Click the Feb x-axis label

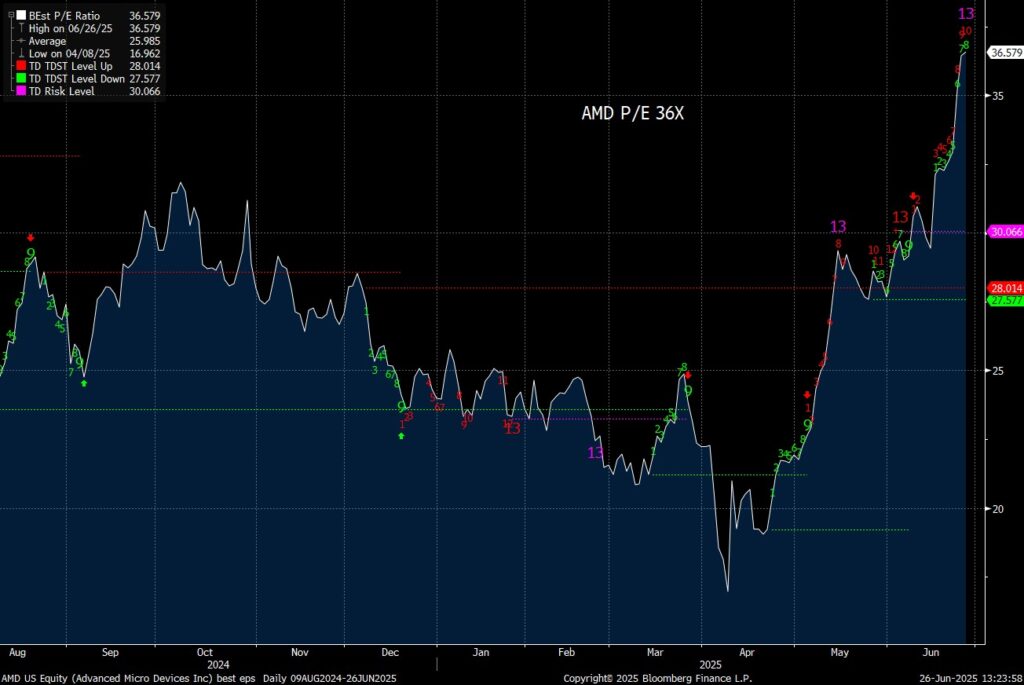coord(566,652)
